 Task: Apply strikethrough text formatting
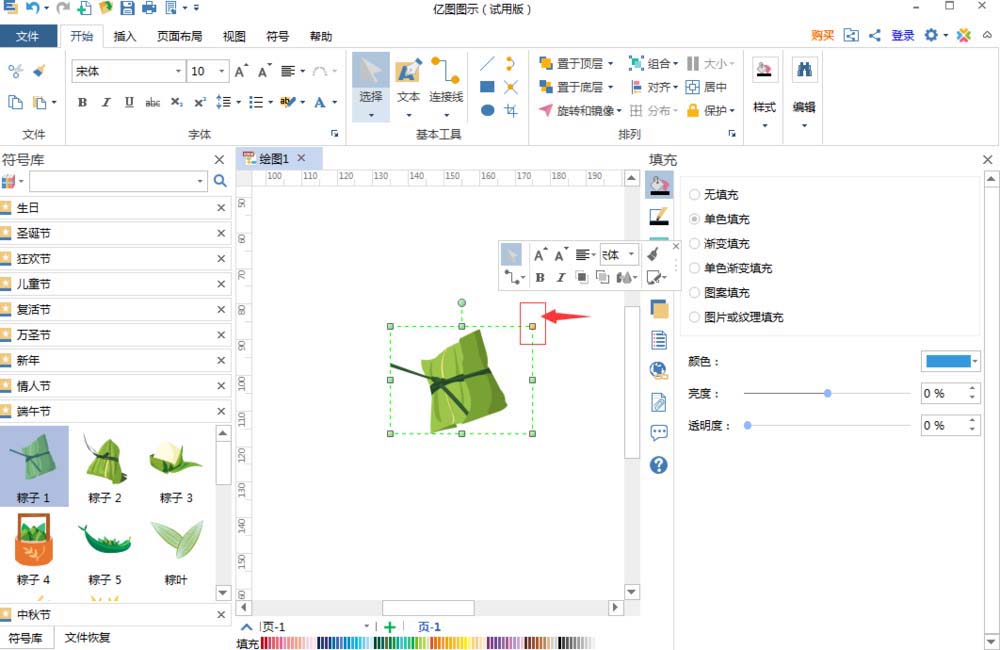152,102
